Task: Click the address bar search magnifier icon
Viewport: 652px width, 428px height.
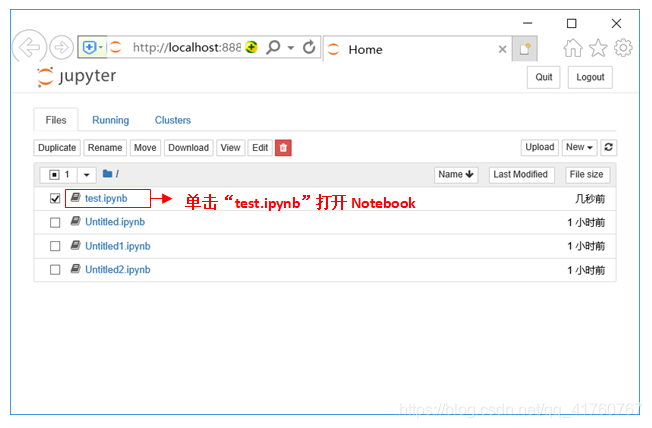Action: pos(273,47)
